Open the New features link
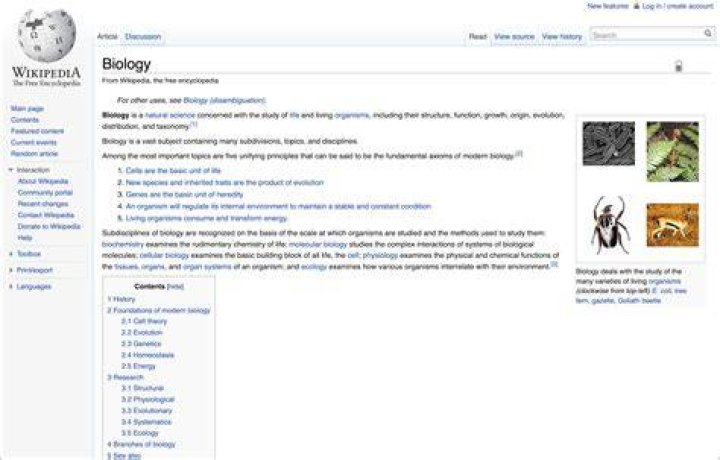This screenshot has width=720, height=460. click(x=608, y=6)
